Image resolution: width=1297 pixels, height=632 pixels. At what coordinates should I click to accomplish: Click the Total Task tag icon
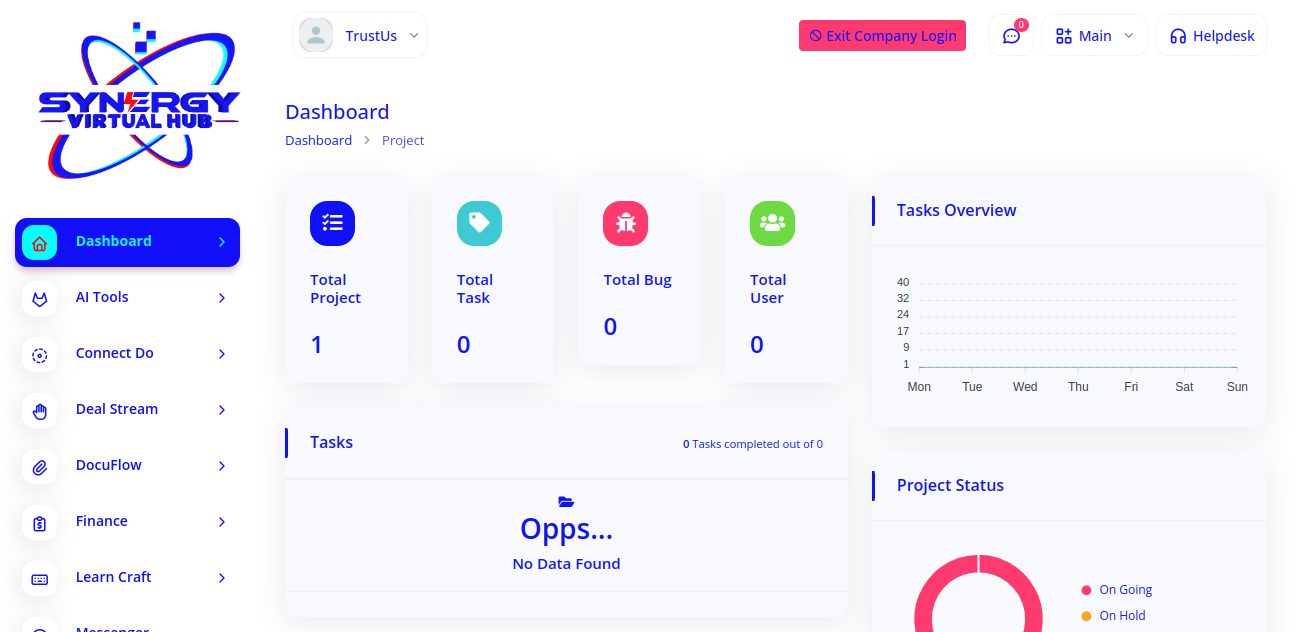479,223
